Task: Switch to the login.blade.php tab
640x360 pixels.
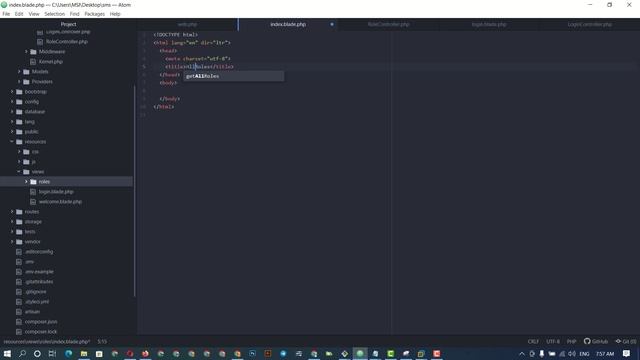Action: (489, 24)
